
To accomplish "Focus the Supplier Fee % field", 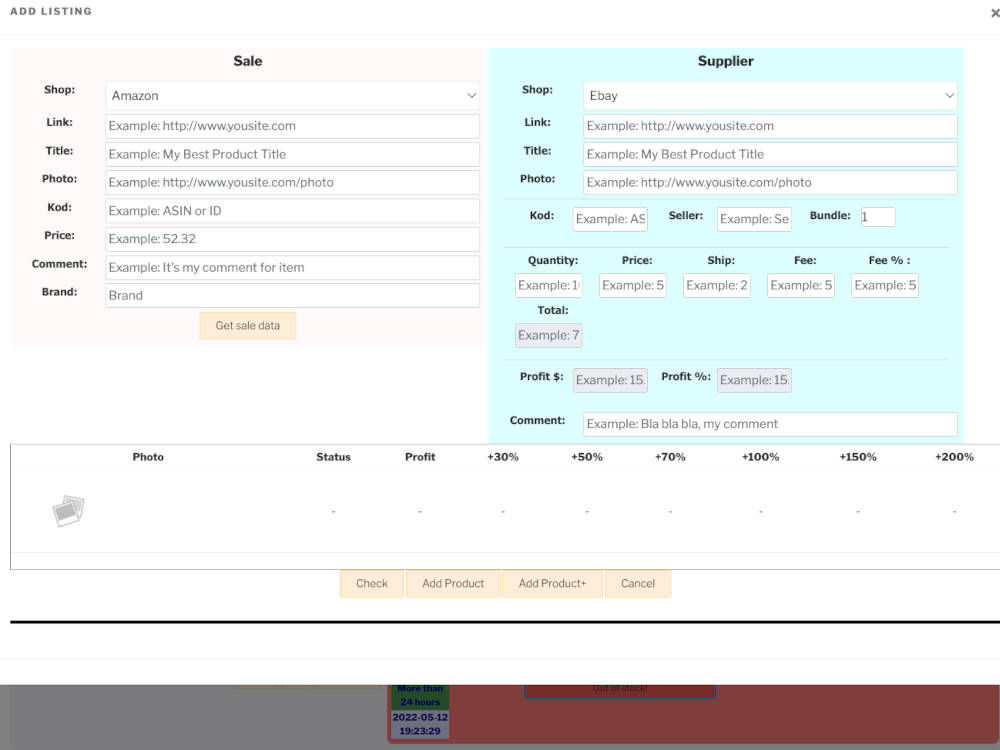I will 885,286.
